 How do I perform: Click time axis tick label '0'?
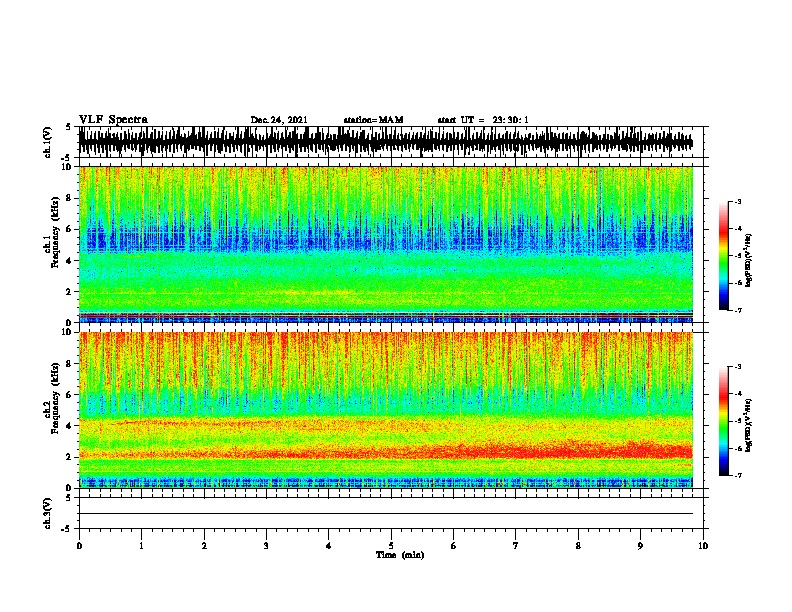point(79,546)
